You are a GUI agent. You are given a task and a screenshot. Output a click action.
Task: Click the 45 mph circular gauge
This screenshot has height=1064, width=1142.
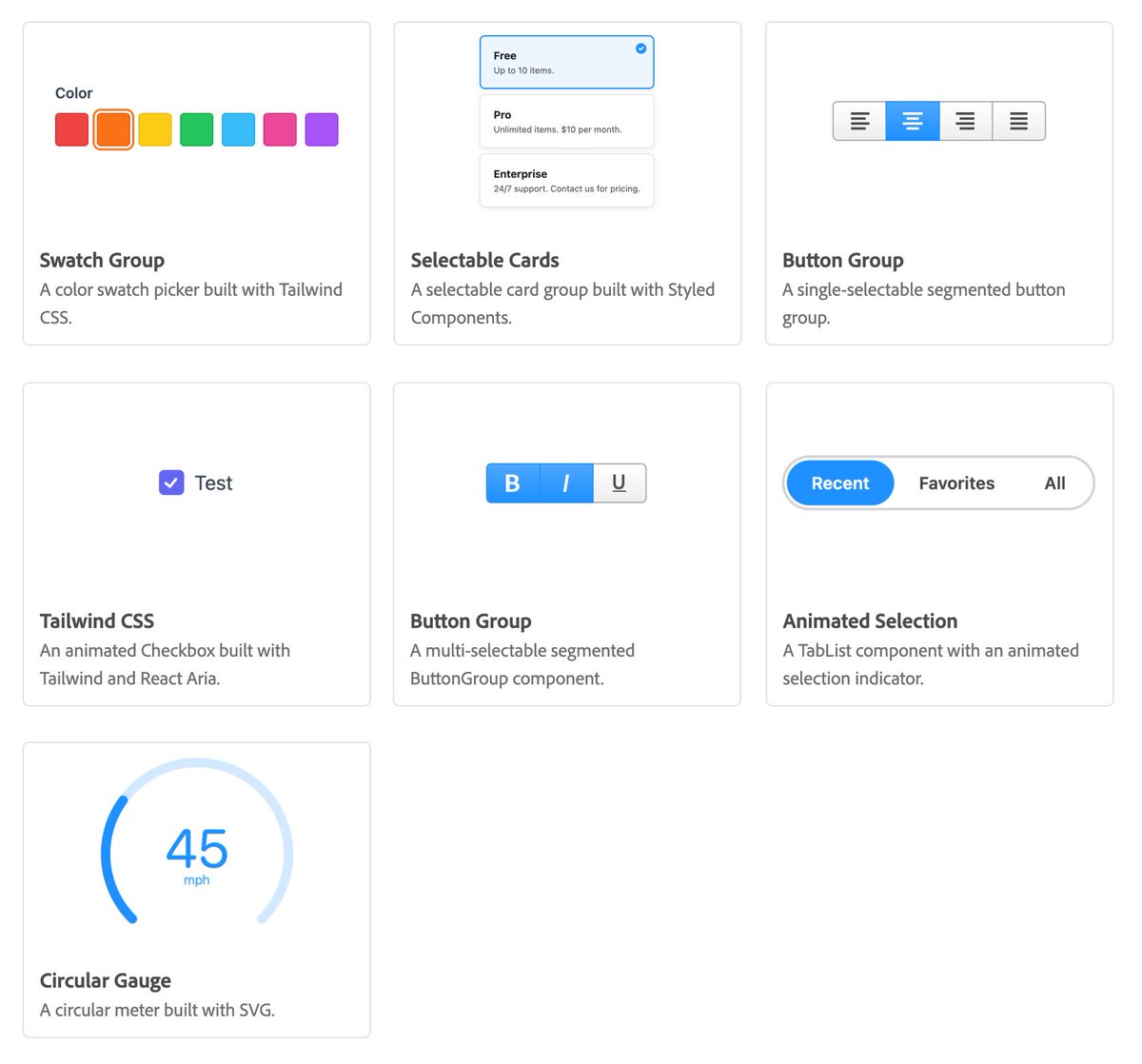(x=197, y=842)
